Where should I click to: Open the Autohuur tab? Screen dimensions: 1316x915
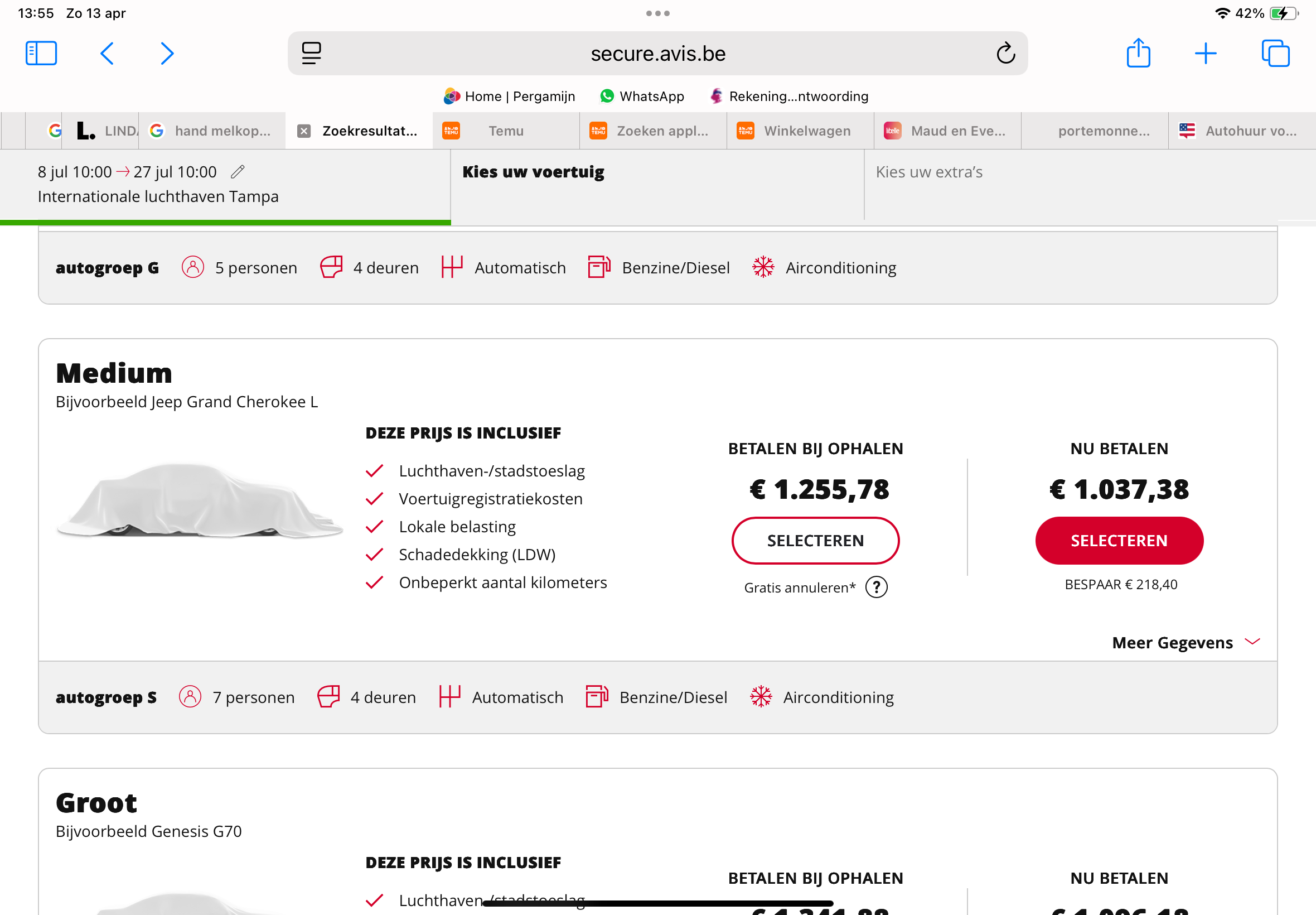pyautogui.click(x=1250, y=131)
